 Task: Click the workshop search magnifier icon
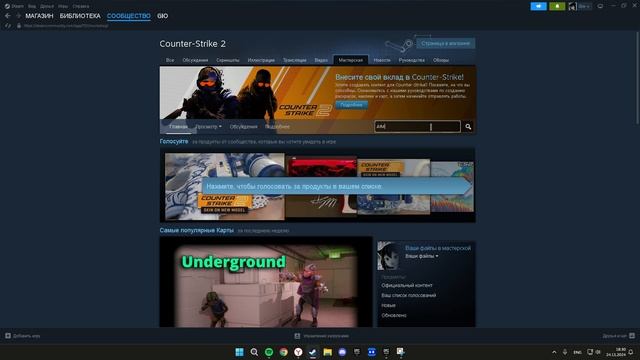pyautogui.click(x=468, y=127)
